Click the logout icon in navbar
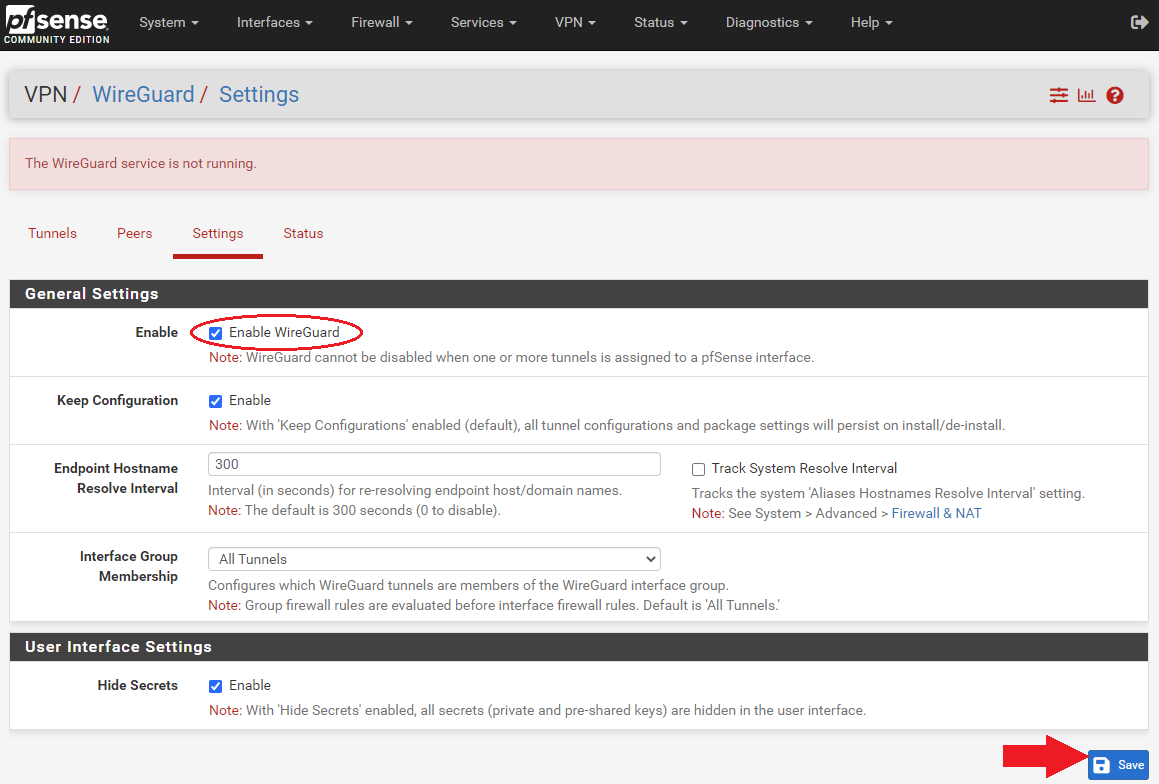 click(1139, 23)
